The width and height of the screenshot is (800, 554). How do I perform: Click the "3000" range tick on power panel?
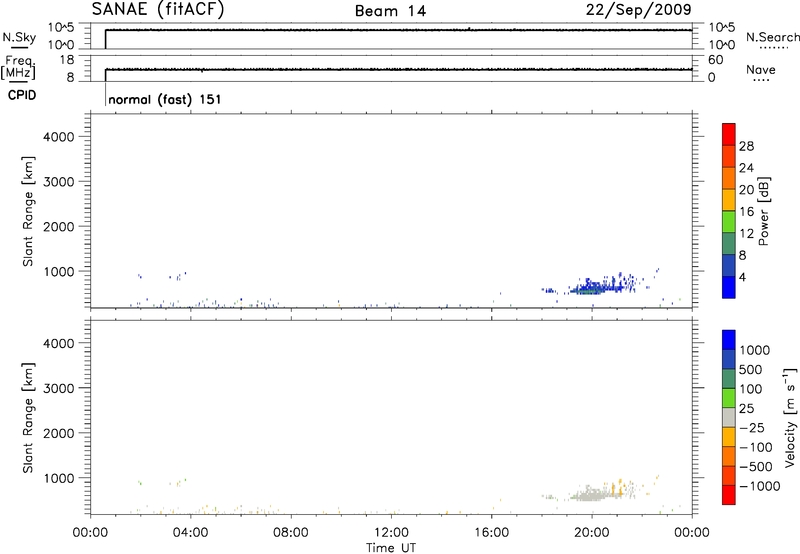59,182
